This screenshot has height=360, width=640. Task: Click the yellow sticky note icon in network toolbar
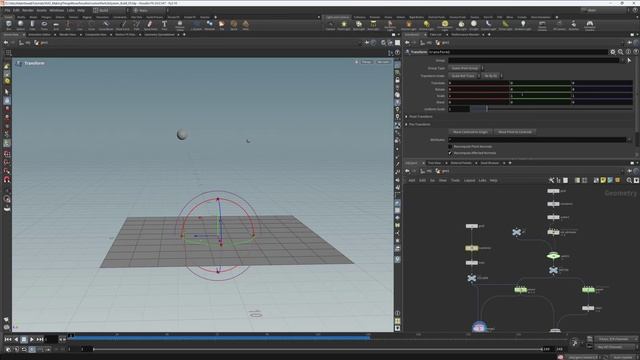tap(603, 180)
